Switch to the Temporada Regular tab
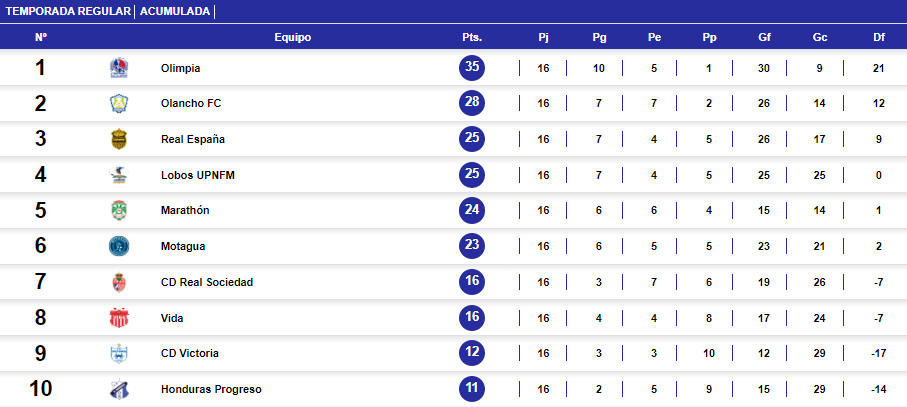Viewport: 907px width, 407px height. pyautogui.click(x=68, y=11)
